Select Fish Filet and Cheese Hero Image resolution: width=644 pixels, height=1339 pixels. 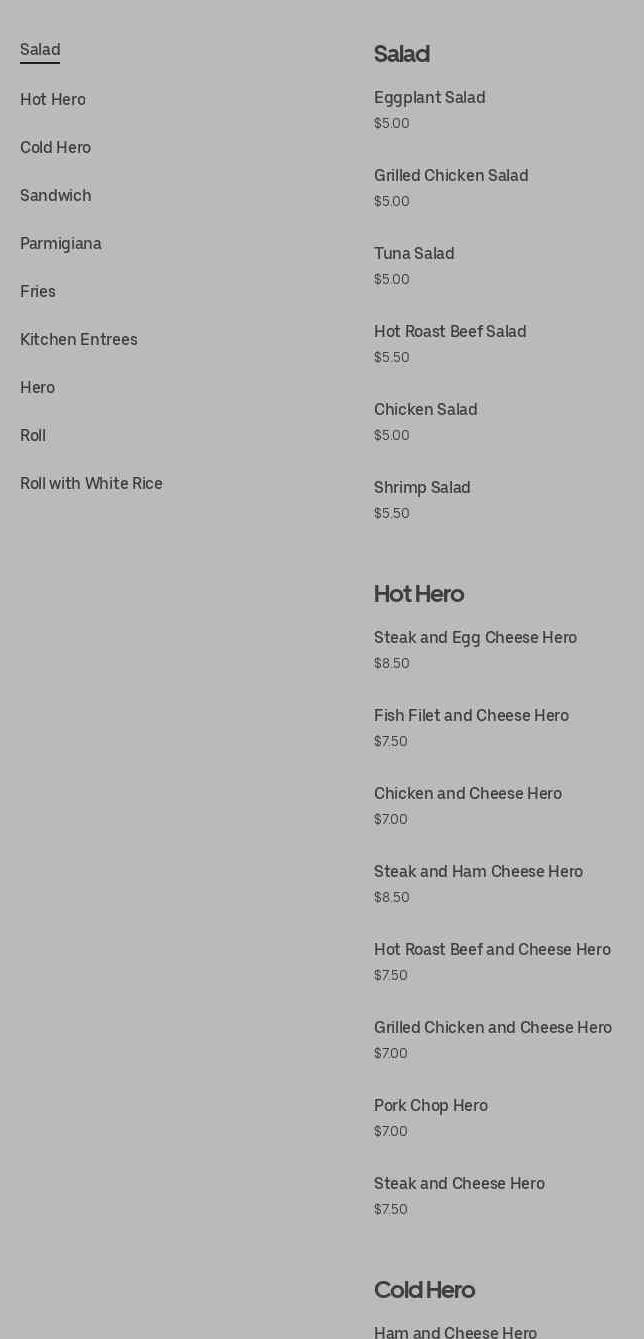[471, 716]
